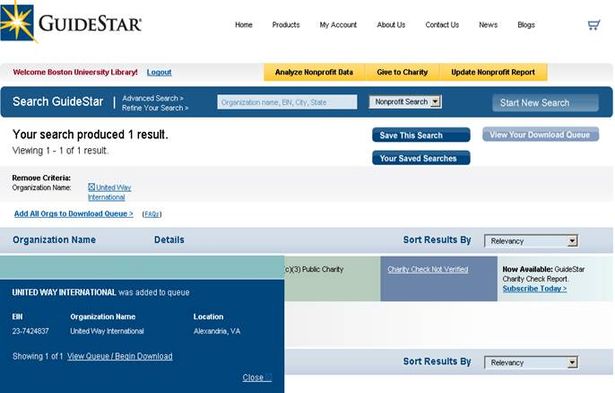This screenshot has width=615, height=393.
Task: Open the Subscribe Today link
Action: 535,289
